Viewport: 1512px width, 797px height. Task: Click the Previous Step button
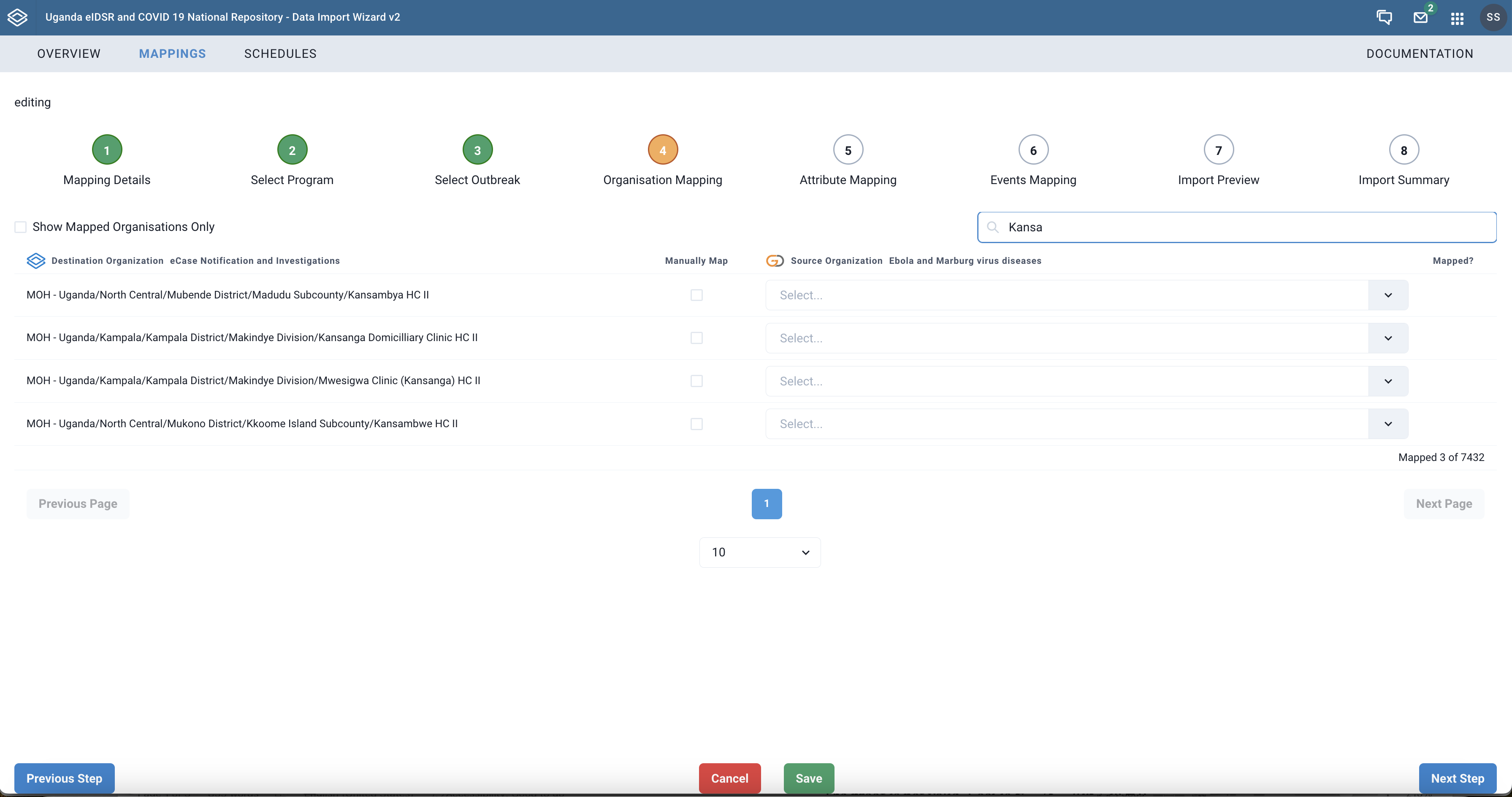tap(65, 778)
